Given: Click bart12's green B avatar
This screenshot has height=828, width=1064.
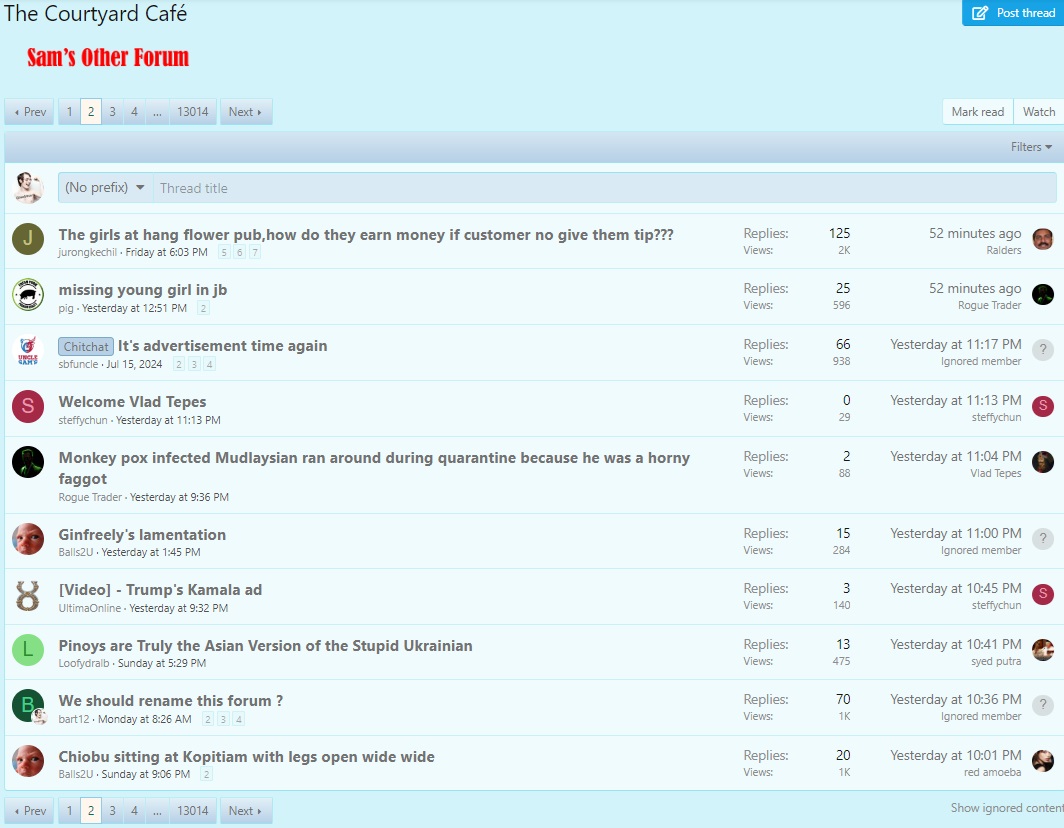Looking at the screenshot, I should click(x=28, y=706).
